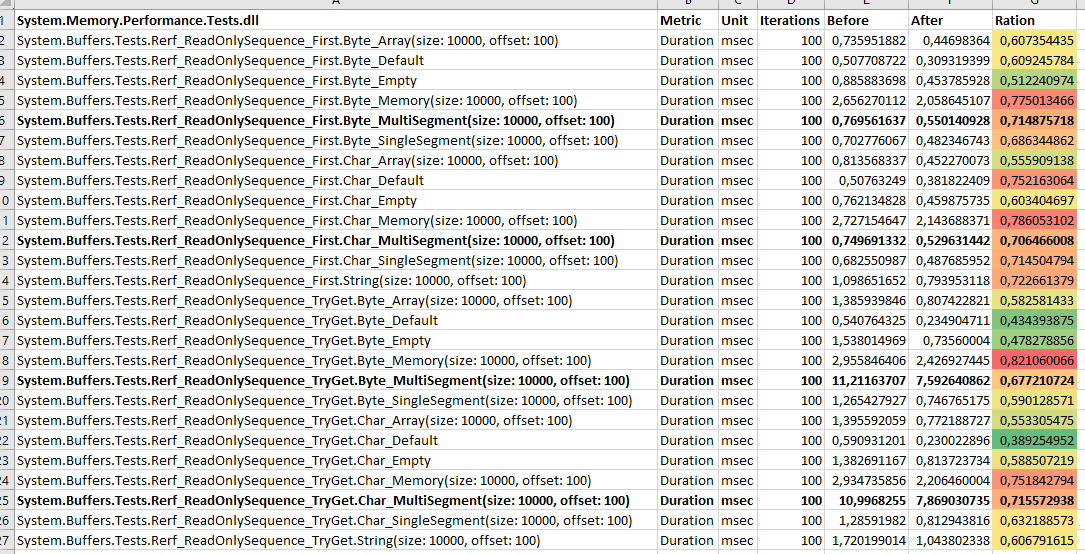Select Before value 0,735951882

866,40
